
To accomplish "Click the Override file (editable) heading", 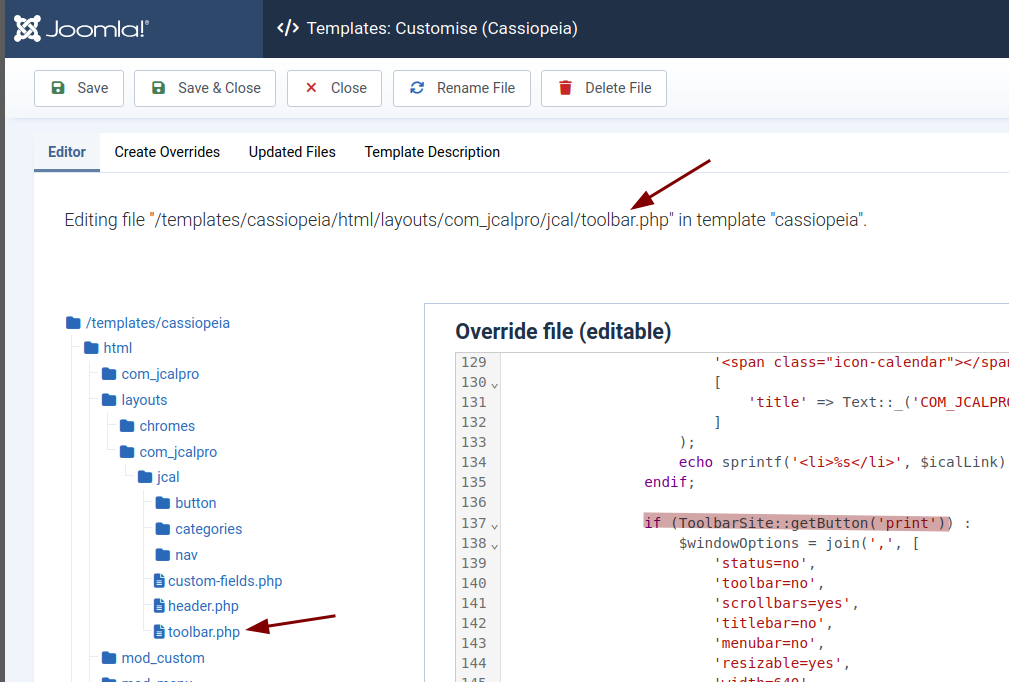I will point(563,331).
